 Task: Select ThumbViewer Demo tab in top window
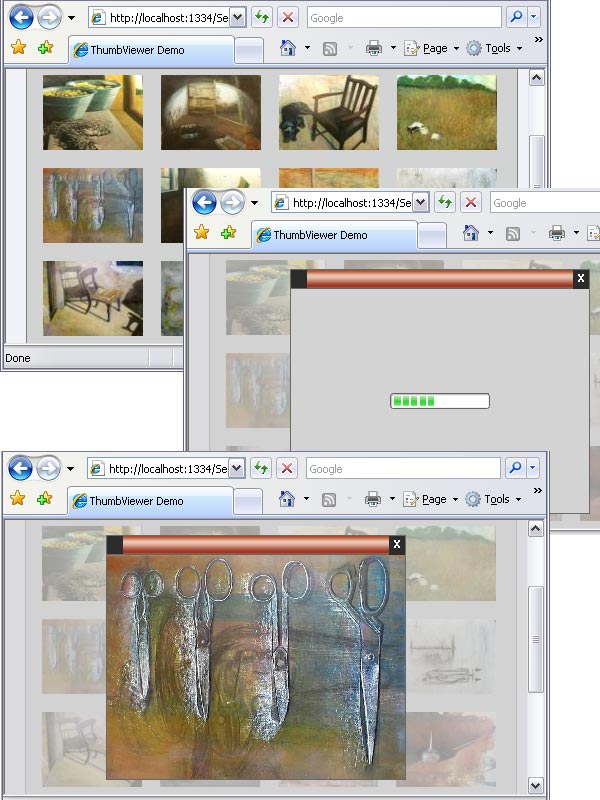tap(152, 50)
